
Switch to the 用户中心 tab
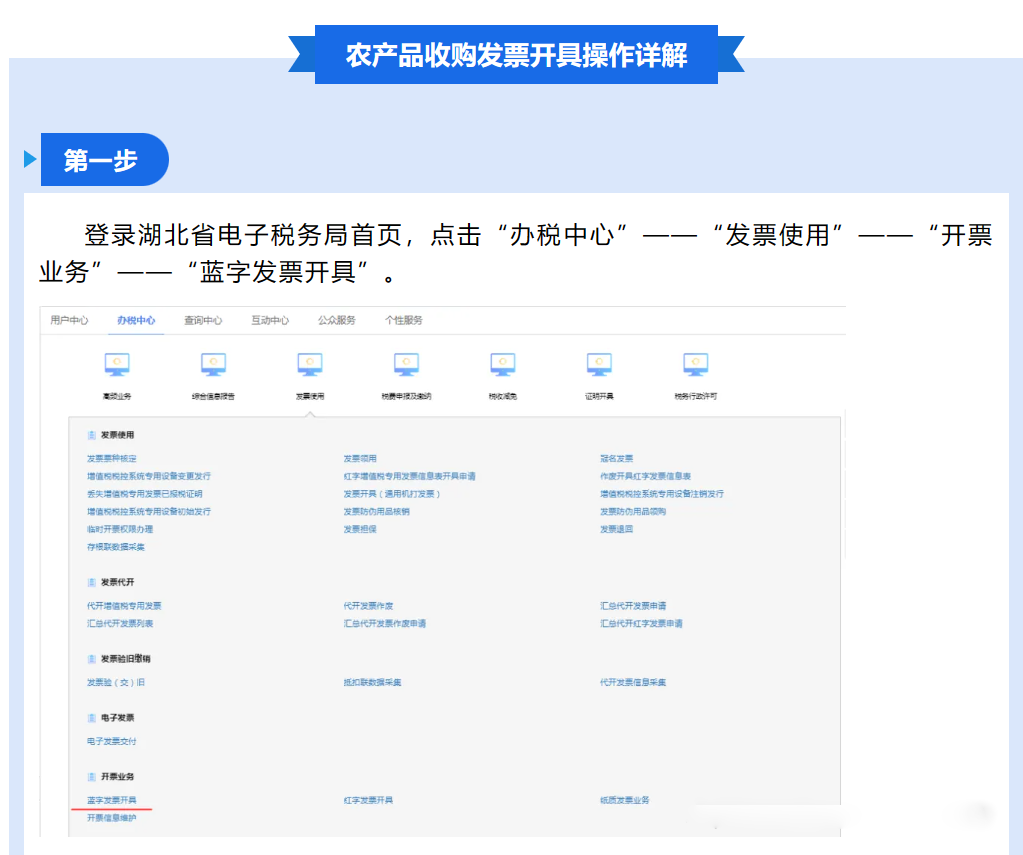pos(69,320)
